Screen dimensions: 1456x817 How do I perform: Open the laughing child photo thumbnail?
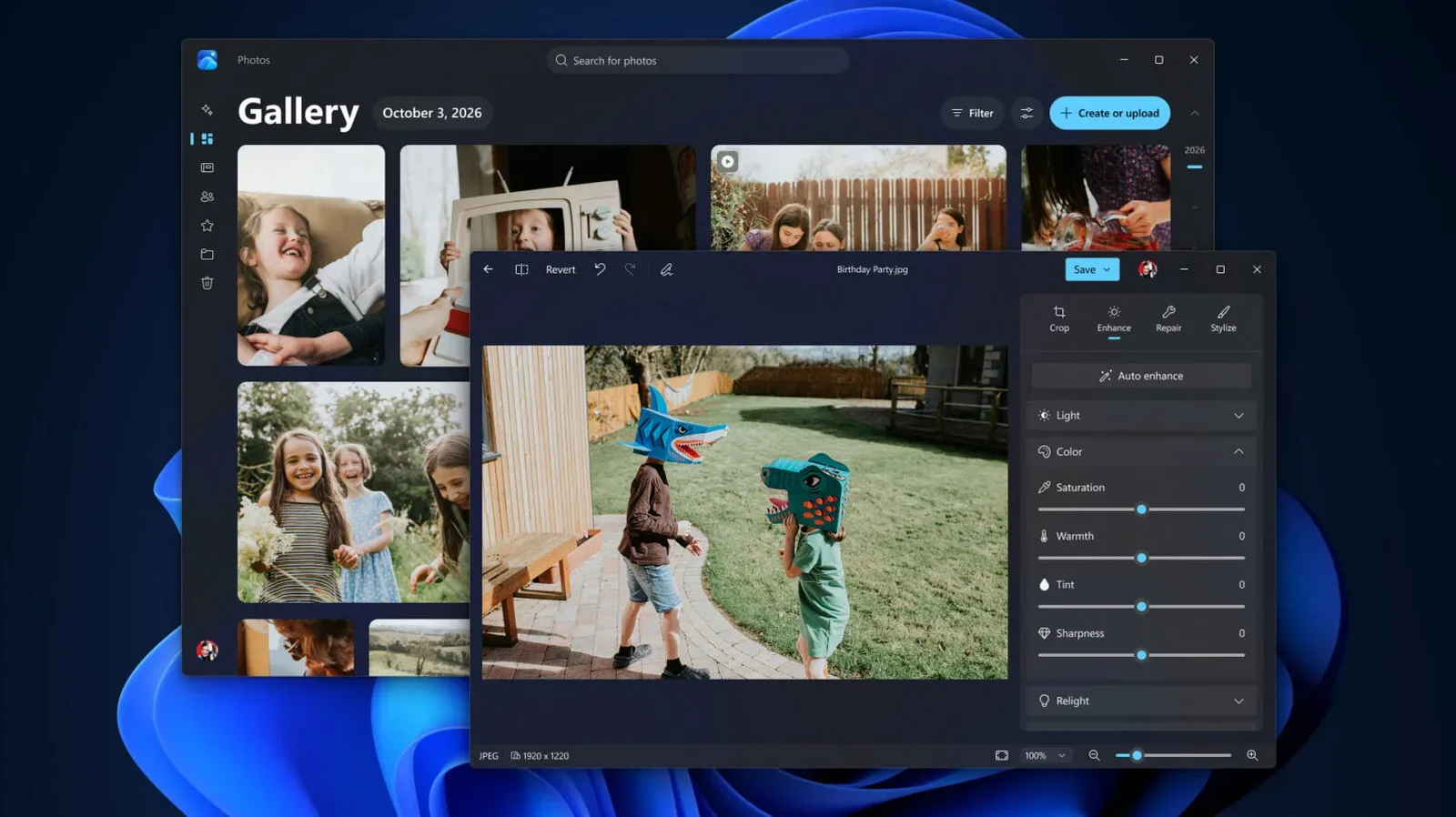click(x=311, y=255)
